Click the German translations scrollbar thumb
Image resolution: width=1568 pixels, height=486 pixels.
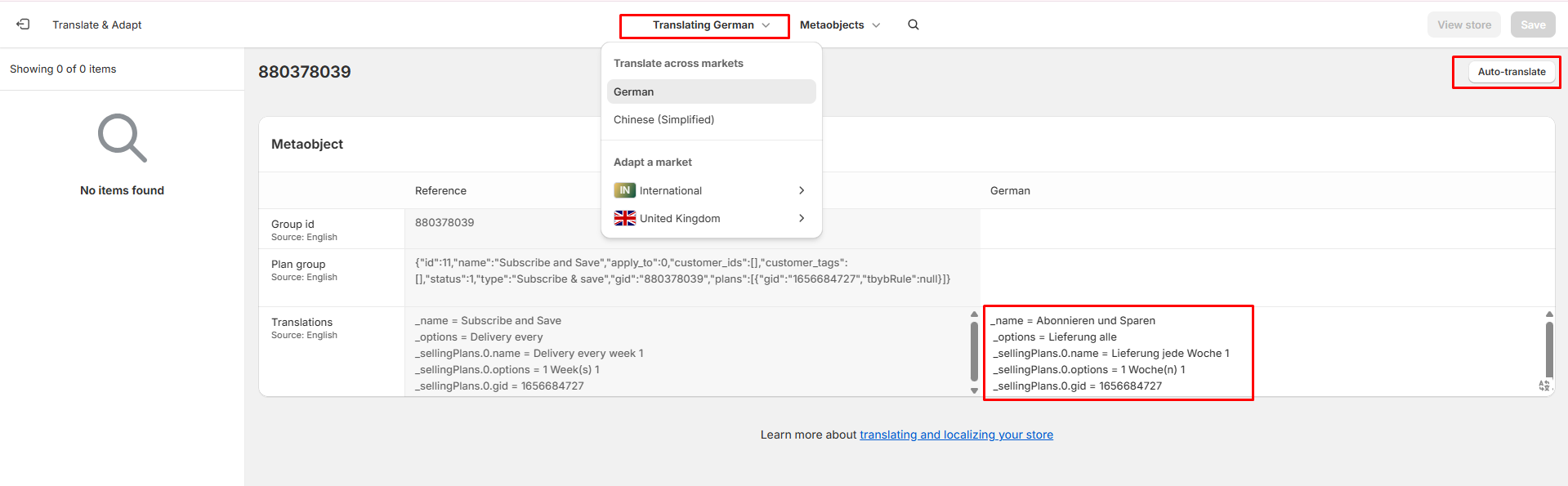[x=1549, y=350]
